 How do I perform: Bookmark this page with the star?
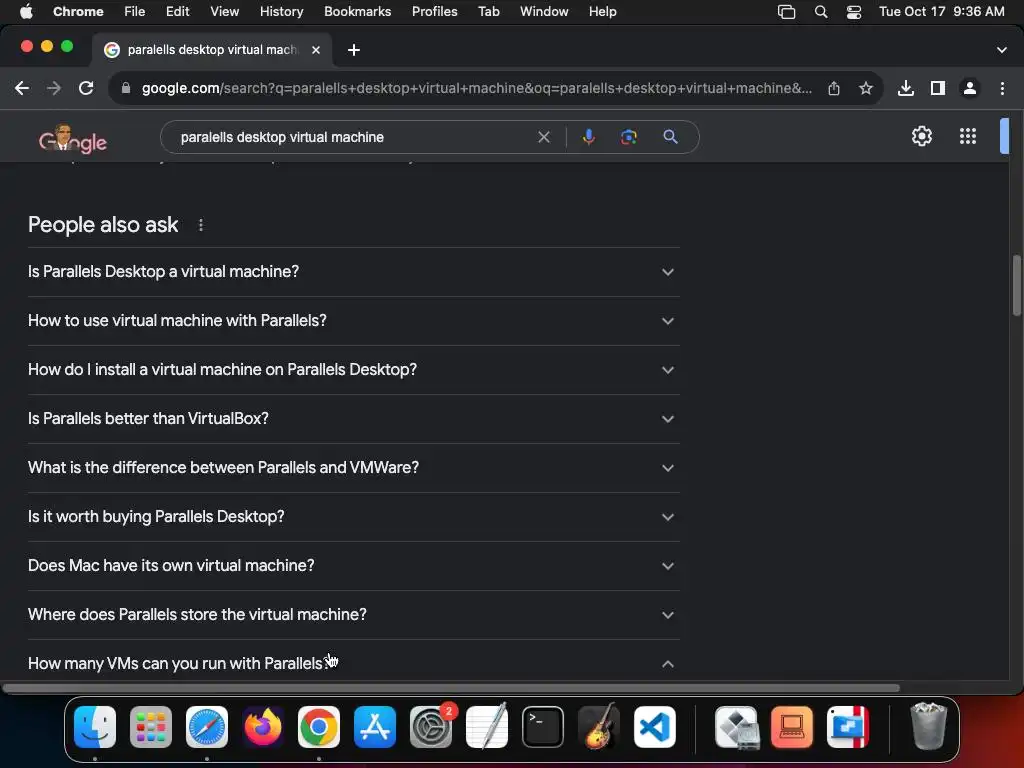866,88
